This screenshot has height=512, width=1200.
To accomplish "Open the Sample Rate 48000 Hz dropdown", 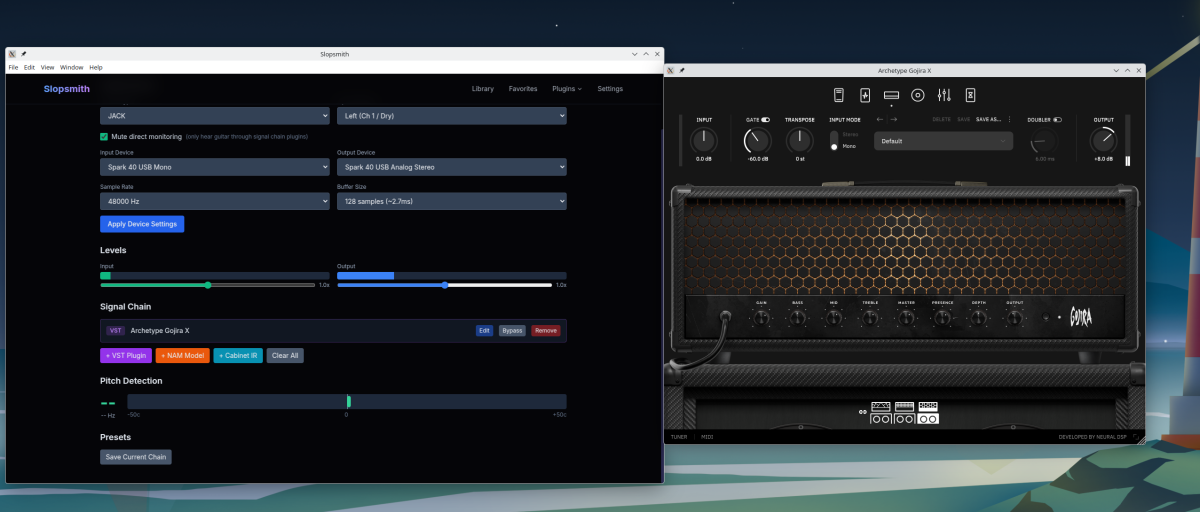I will coord(214,201).
